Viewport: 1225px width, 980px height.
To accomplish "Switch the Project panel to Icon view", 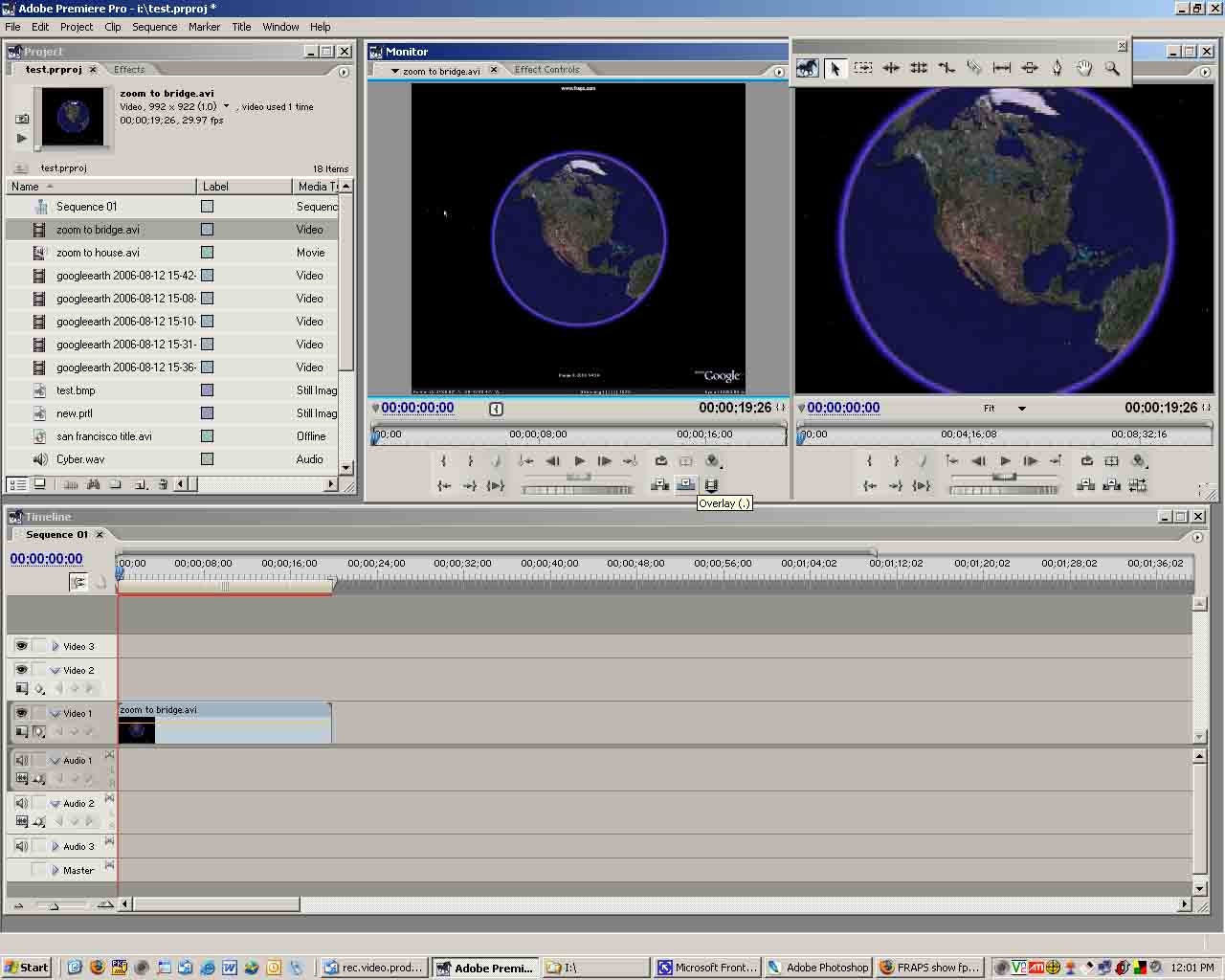I will 39,485.
